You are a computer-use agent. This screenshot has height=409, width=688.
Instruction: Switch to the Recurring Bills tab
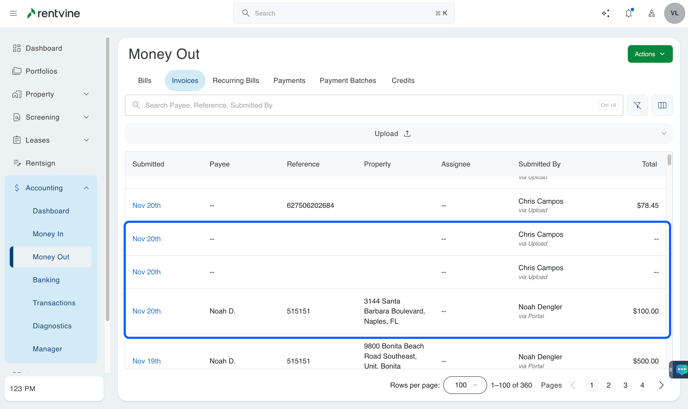(x=236, y=80)
